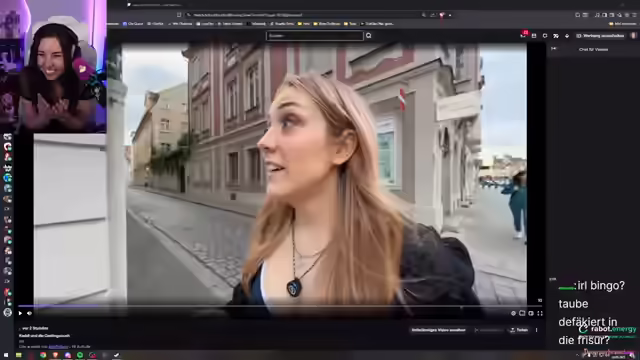The height and width of the screenshot is (360, 640).
Task: Click top followed-channel avatar in sidebar
Action: (7, 137)
